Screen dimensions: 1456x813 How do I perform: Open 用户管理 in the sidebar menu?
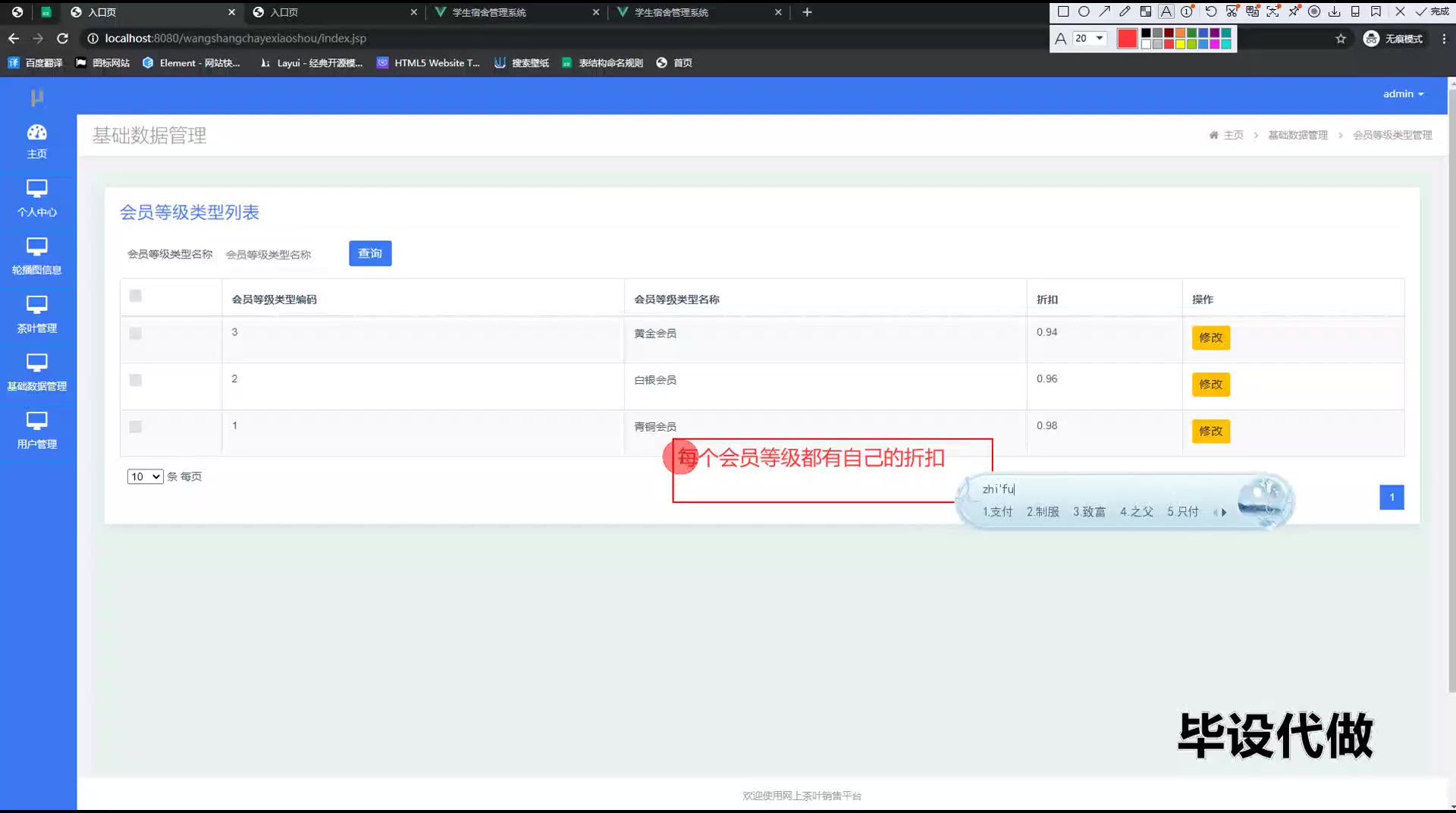(36, 430)
